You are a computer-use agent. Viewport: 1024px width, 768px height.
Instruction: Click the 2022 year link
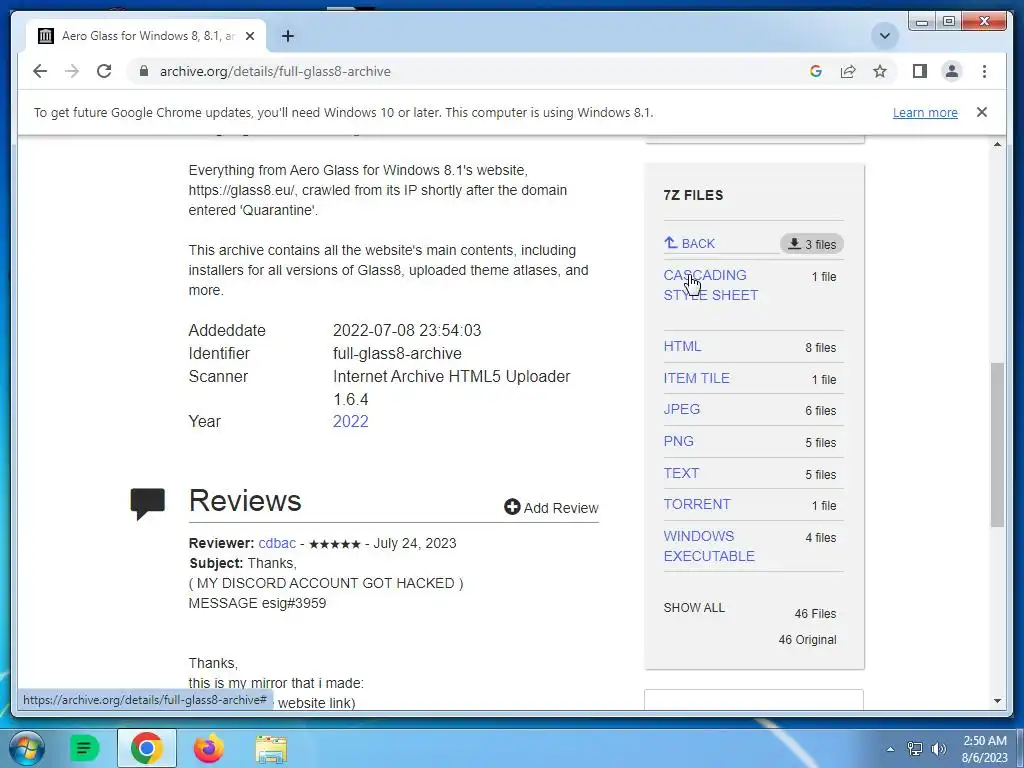[x=351, y=422]
